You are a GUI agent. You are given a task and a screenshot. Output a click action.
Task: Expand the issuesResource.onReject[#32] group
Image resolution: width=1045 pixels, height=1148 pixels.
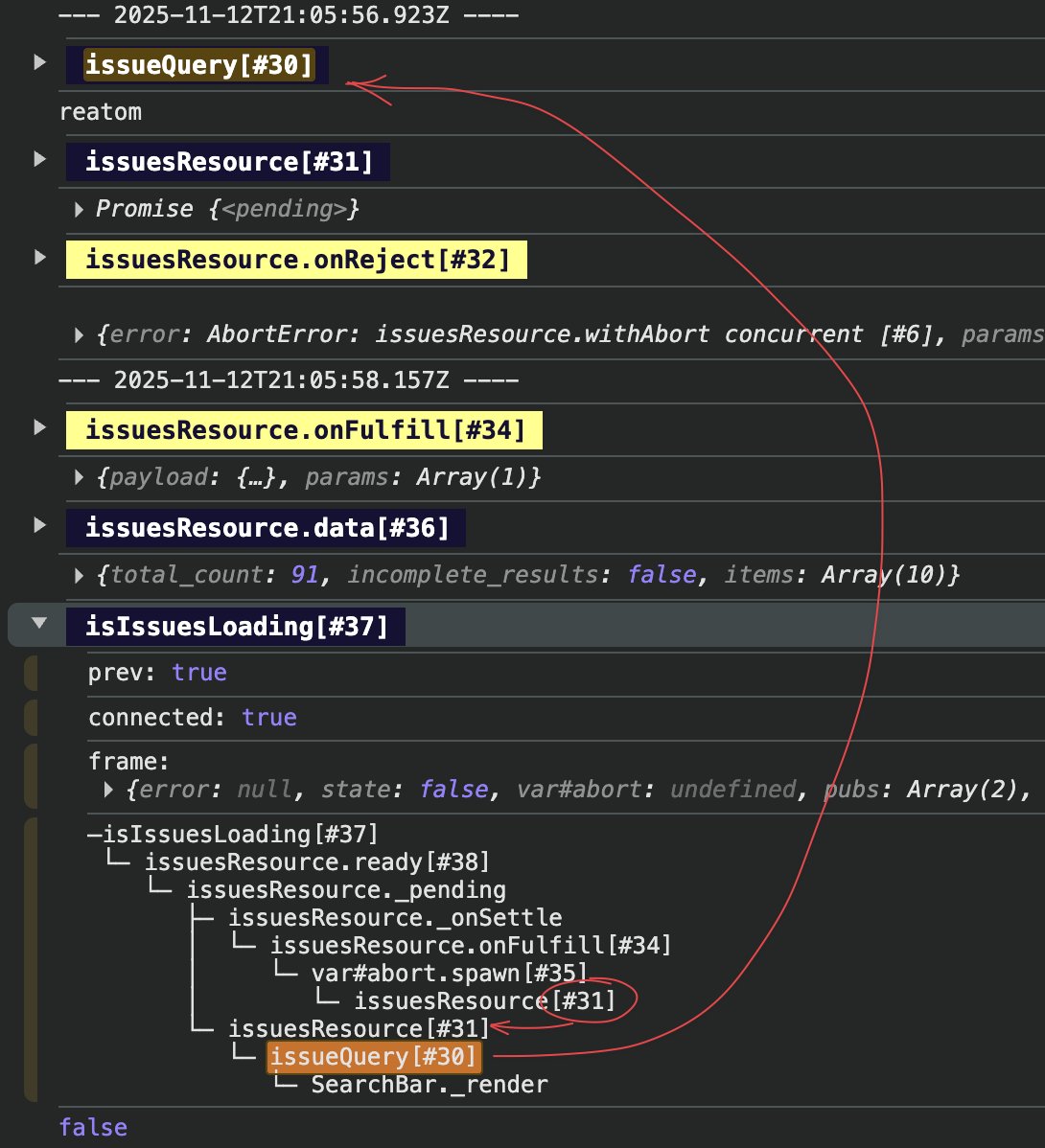tap(40, 258)
